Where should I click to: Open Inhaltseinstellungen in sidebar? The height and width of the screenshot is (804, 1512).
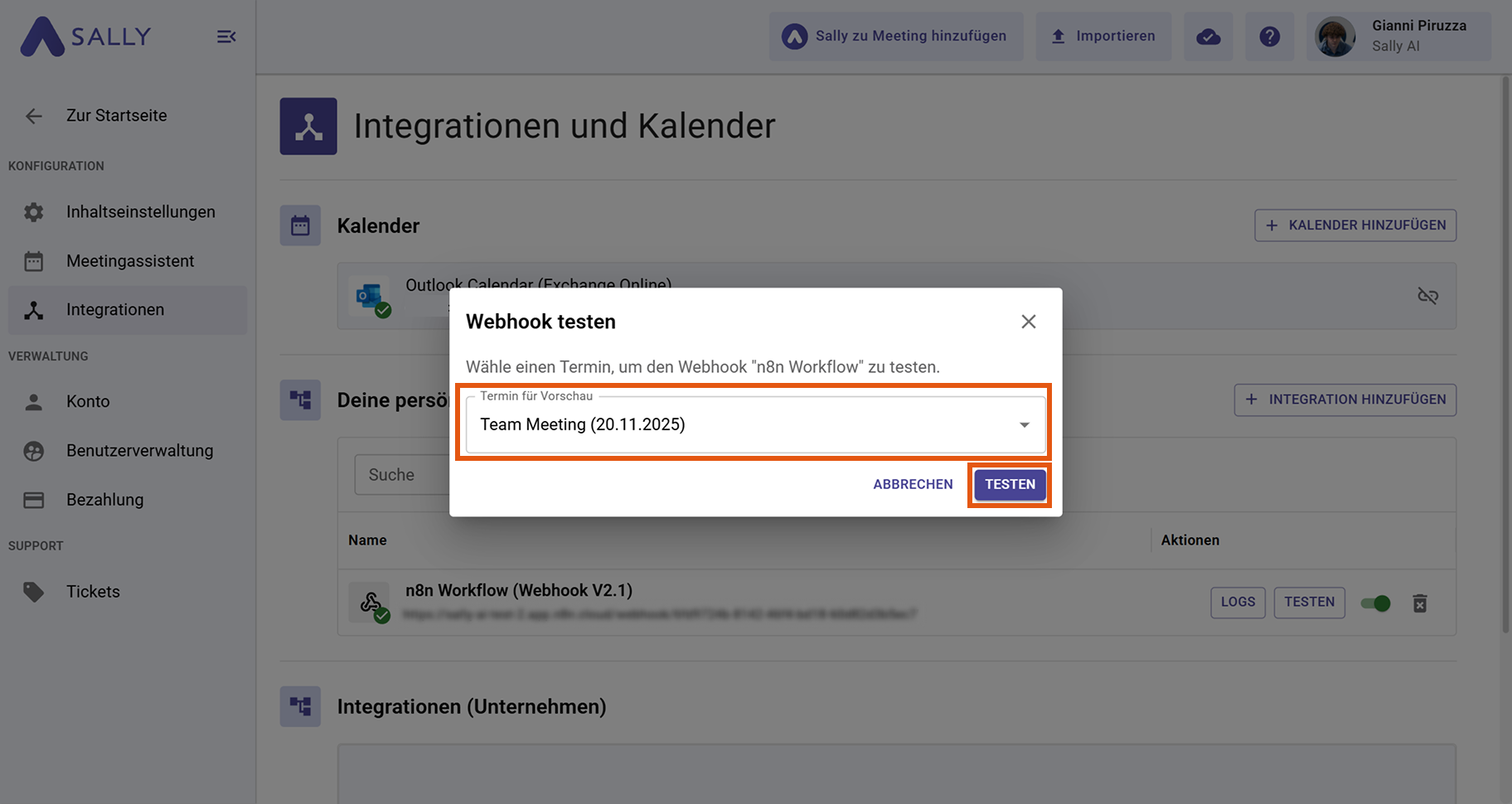click(x=140, y=212)
